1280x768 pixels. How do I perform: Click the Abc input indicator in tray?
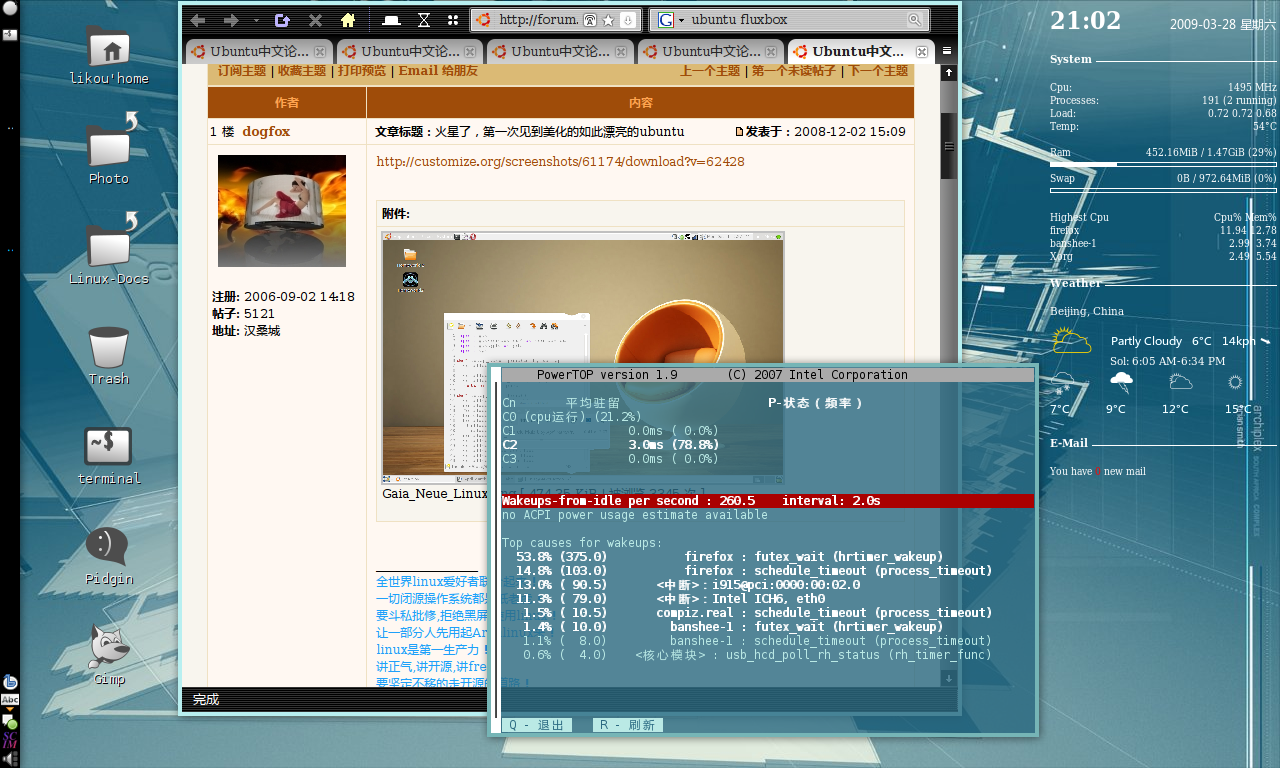[x=10, y=700]
